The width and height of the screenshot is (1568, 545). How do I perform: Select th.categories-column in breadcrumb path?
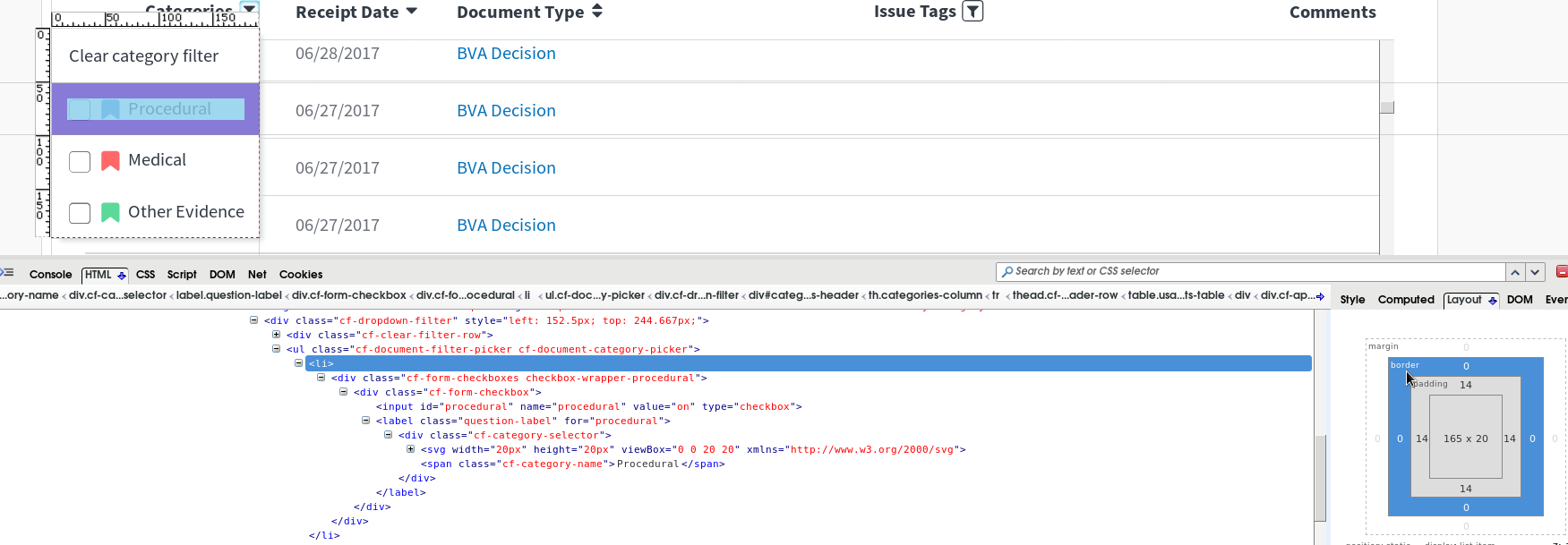tap(925, 295)
